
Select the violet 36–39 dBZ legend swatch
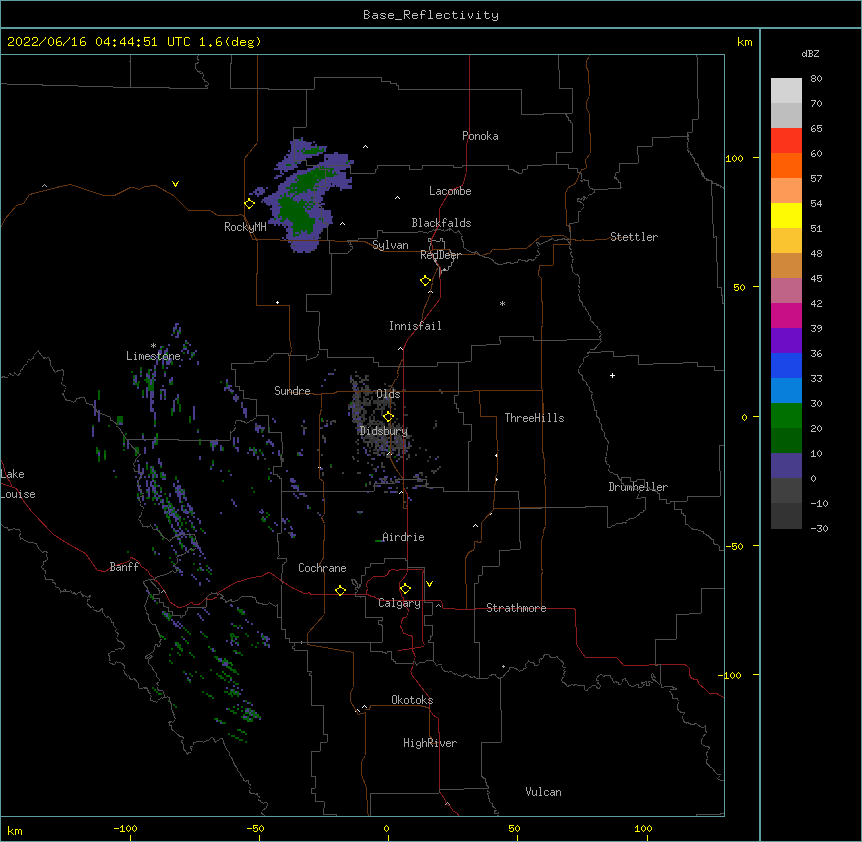(786, 341)
